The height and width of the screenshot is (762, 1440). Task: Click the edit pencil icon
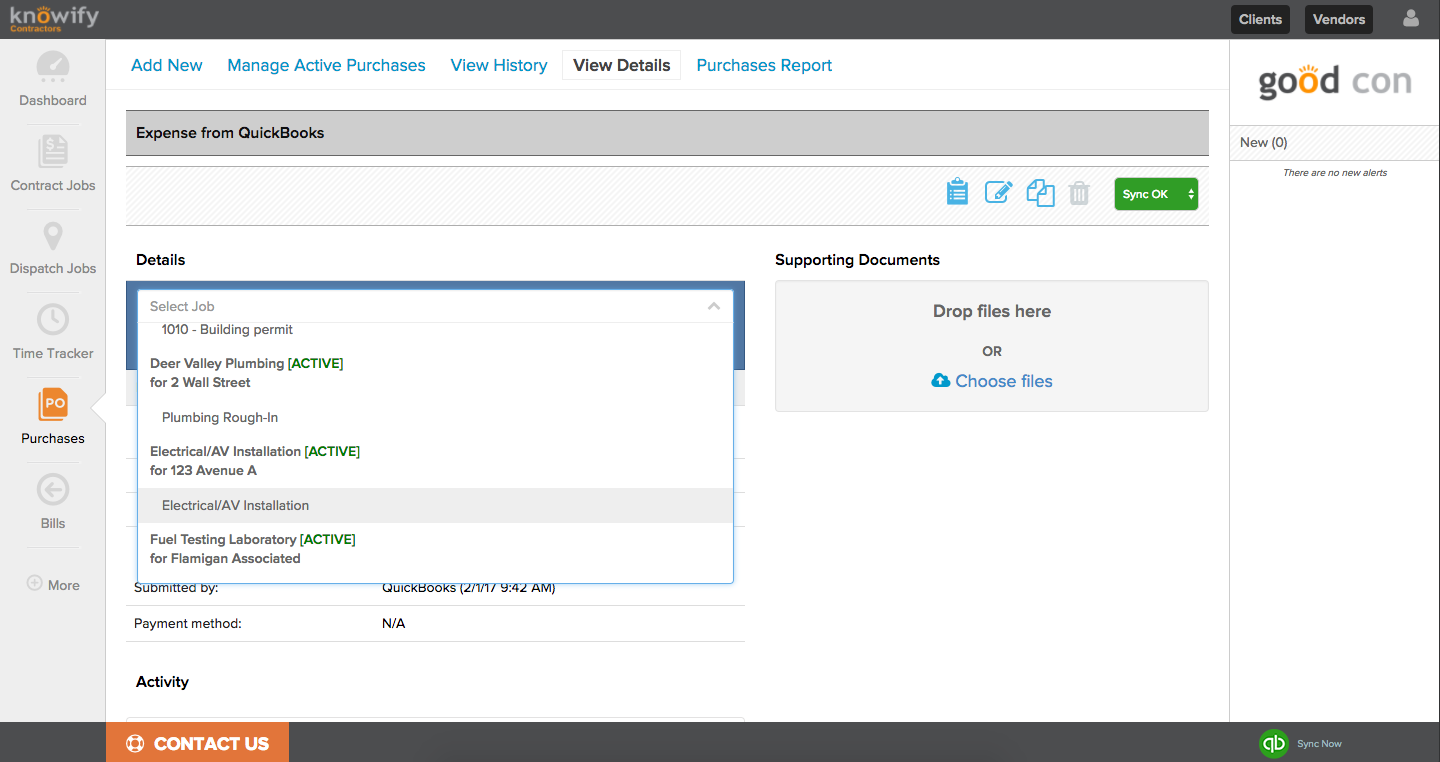[999, 192]
